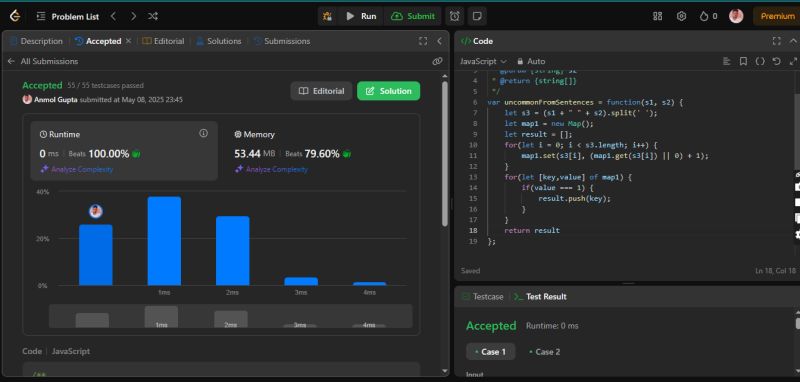Click the 2ms runtime distribution bar

tap(233, 250)
